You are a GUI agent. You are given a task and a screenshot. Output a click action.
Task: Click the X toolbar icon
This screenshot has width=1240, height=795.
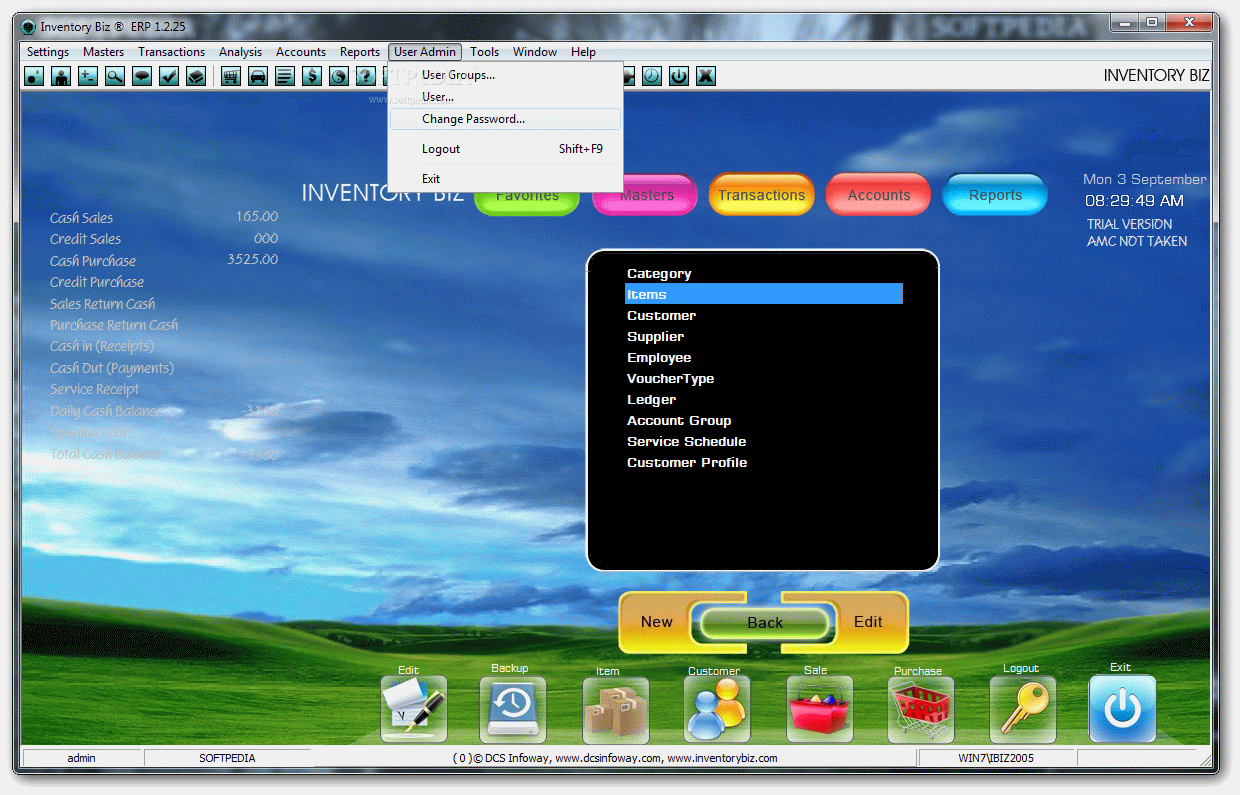tap(706, 75)
